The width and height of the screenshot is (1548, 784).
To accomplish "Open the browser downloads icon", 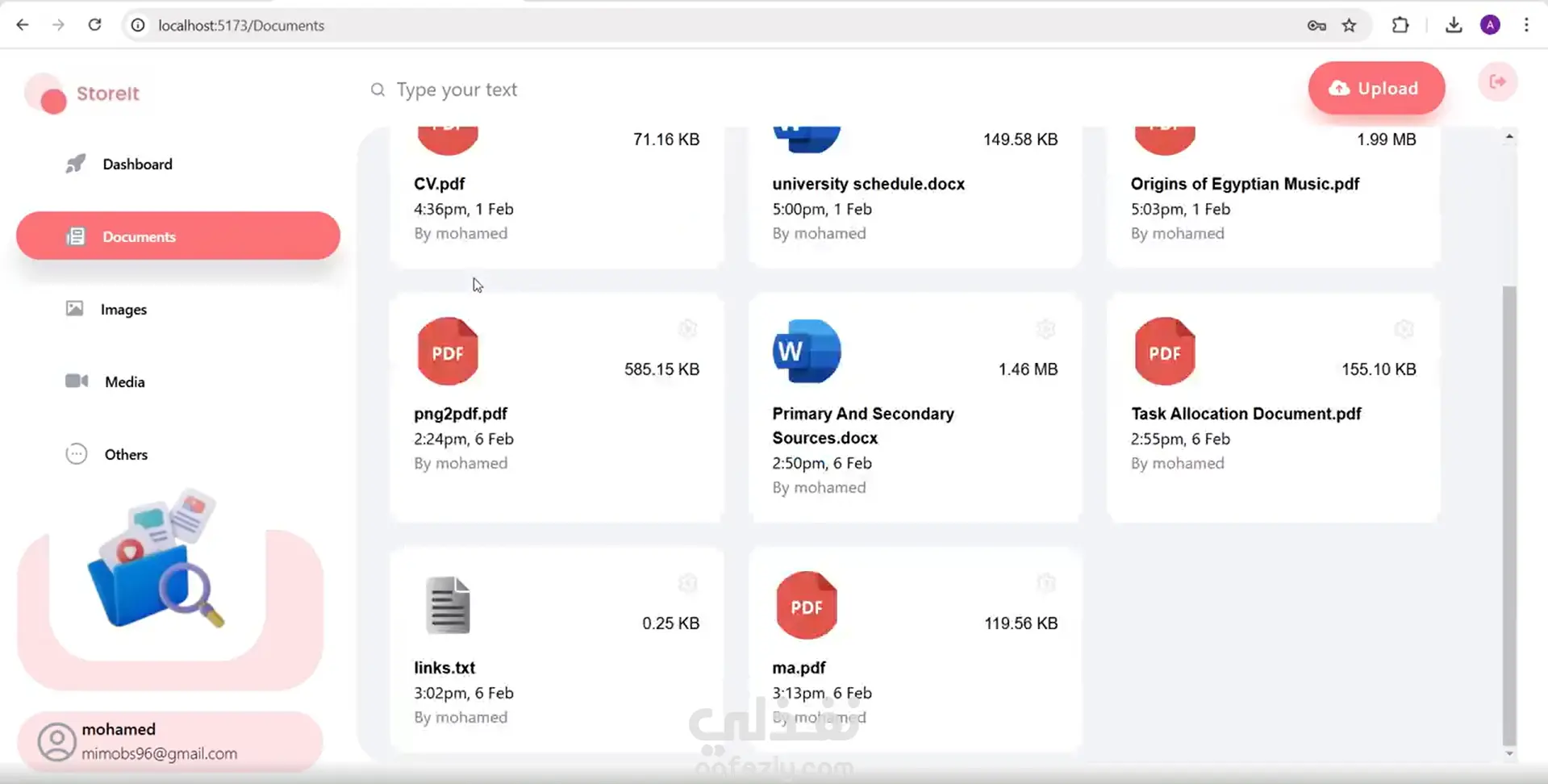I will [1454, 25].
